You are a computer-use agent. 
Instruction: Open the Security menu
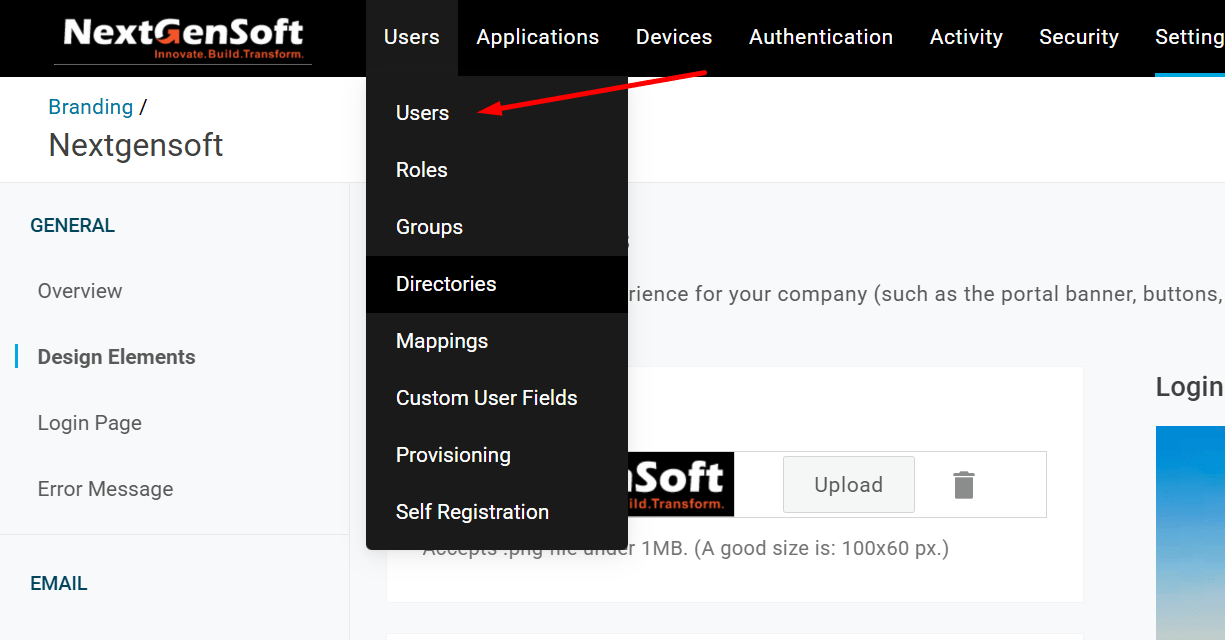(1078, 37)
